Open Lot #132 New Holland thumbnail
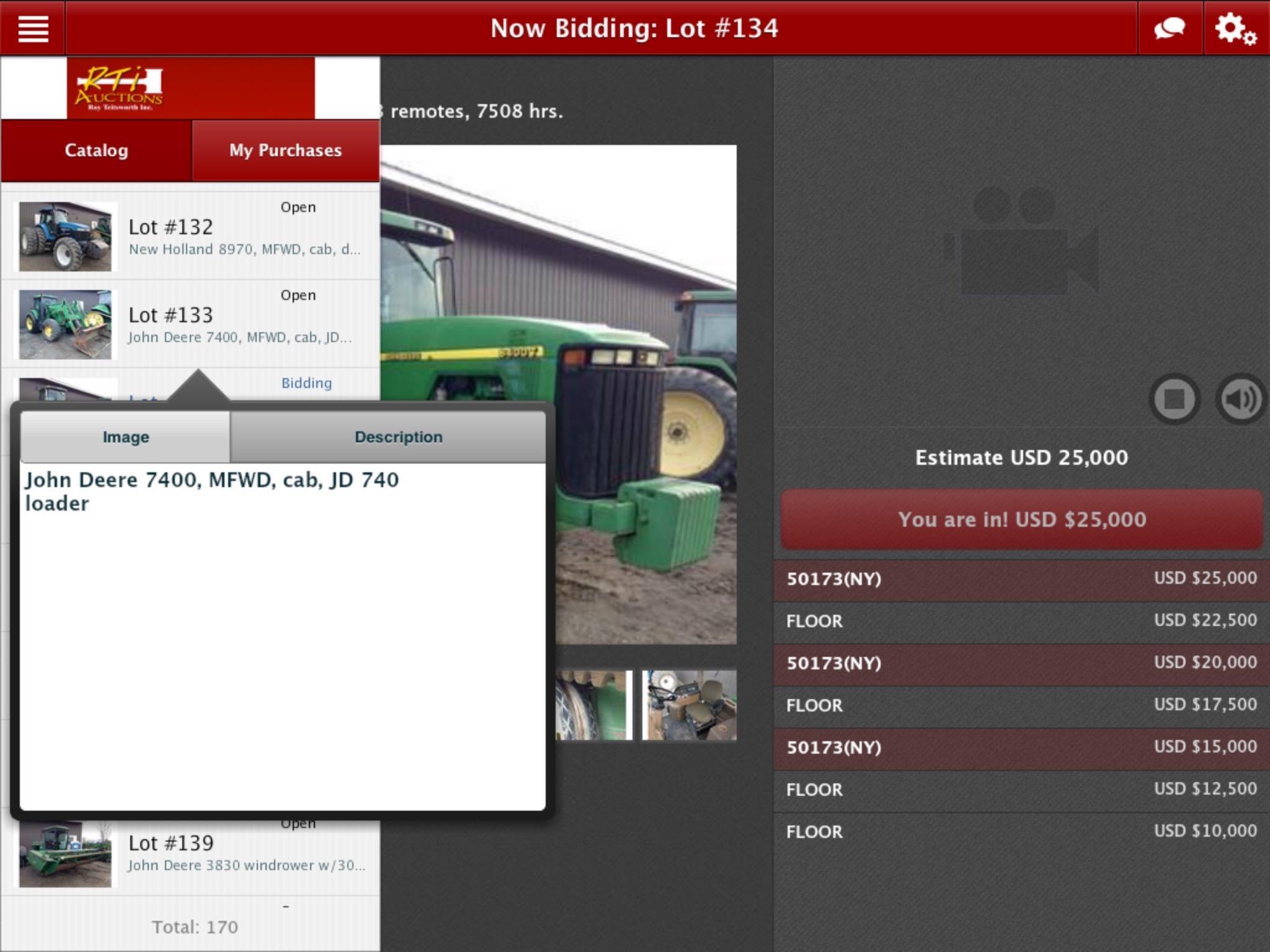Image resolution: width=1270 pixels, height=952 pixels. click(65, 236)
